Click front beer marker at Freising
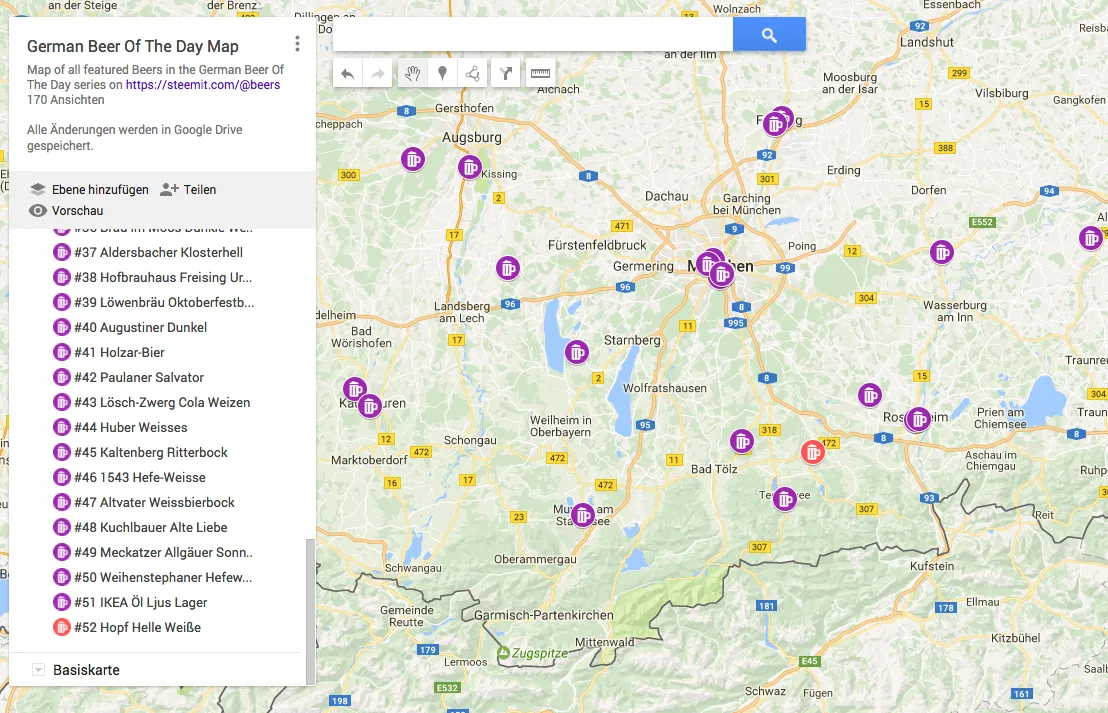The width and height of the screenshot is (1108, 713). 774,124
